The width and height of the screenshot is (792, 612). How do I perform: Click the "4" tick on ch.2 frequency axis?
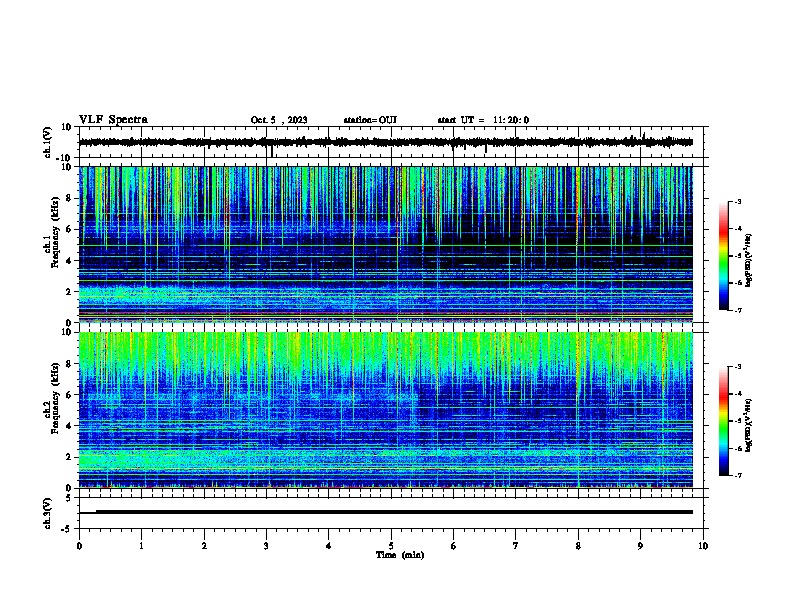point(70,426)
